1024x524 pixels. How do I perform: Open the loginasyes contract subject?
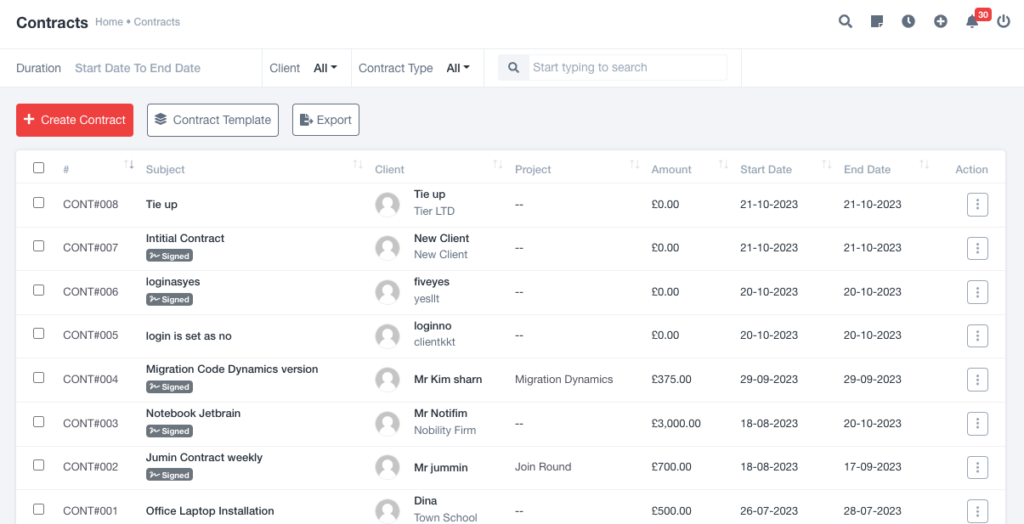(173, 282)
